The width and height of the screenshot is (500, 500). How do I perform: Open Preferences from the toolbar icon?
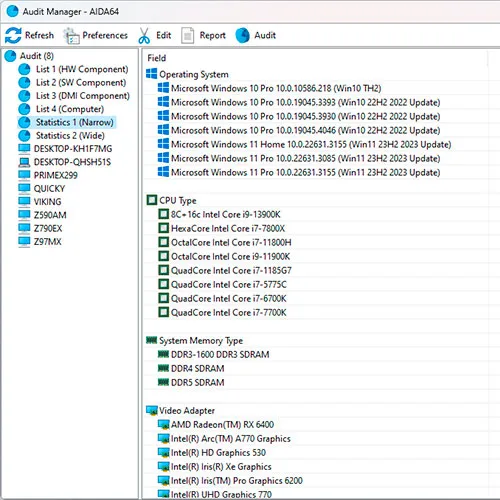click(x=71, y=36)
